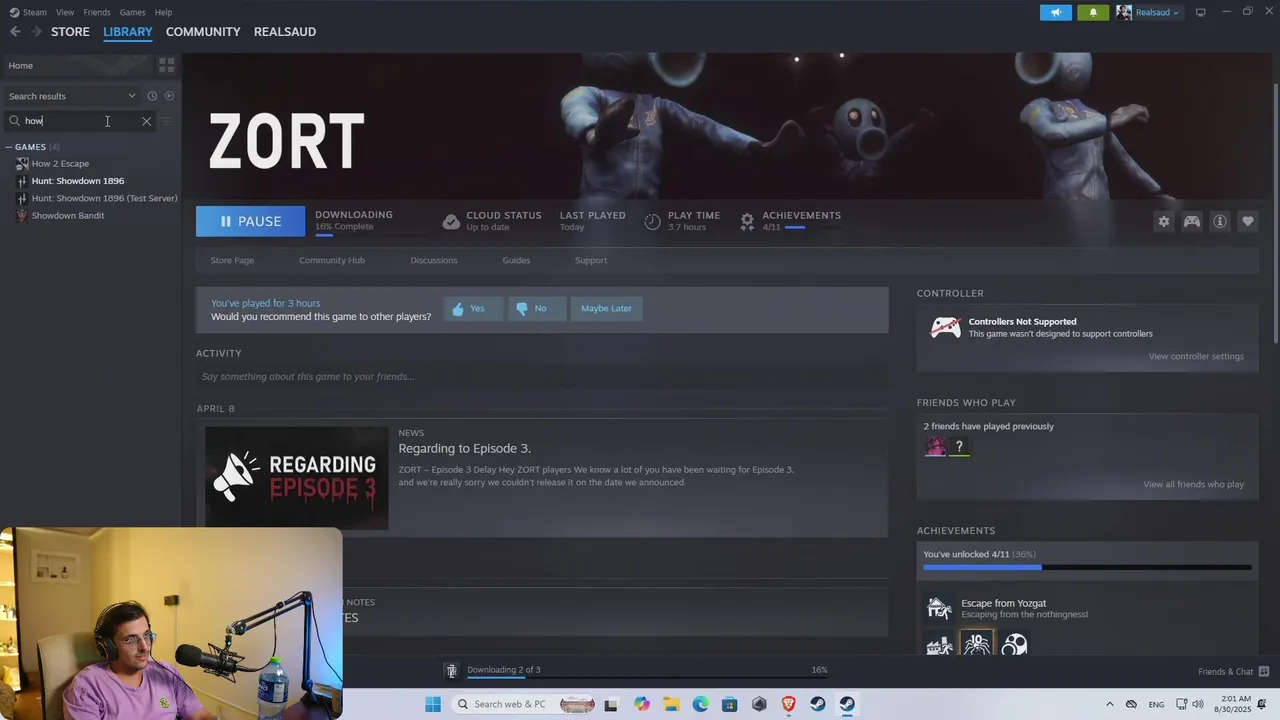
Task: Show ZORT game info icon
Action: (x=1220, y=222)
